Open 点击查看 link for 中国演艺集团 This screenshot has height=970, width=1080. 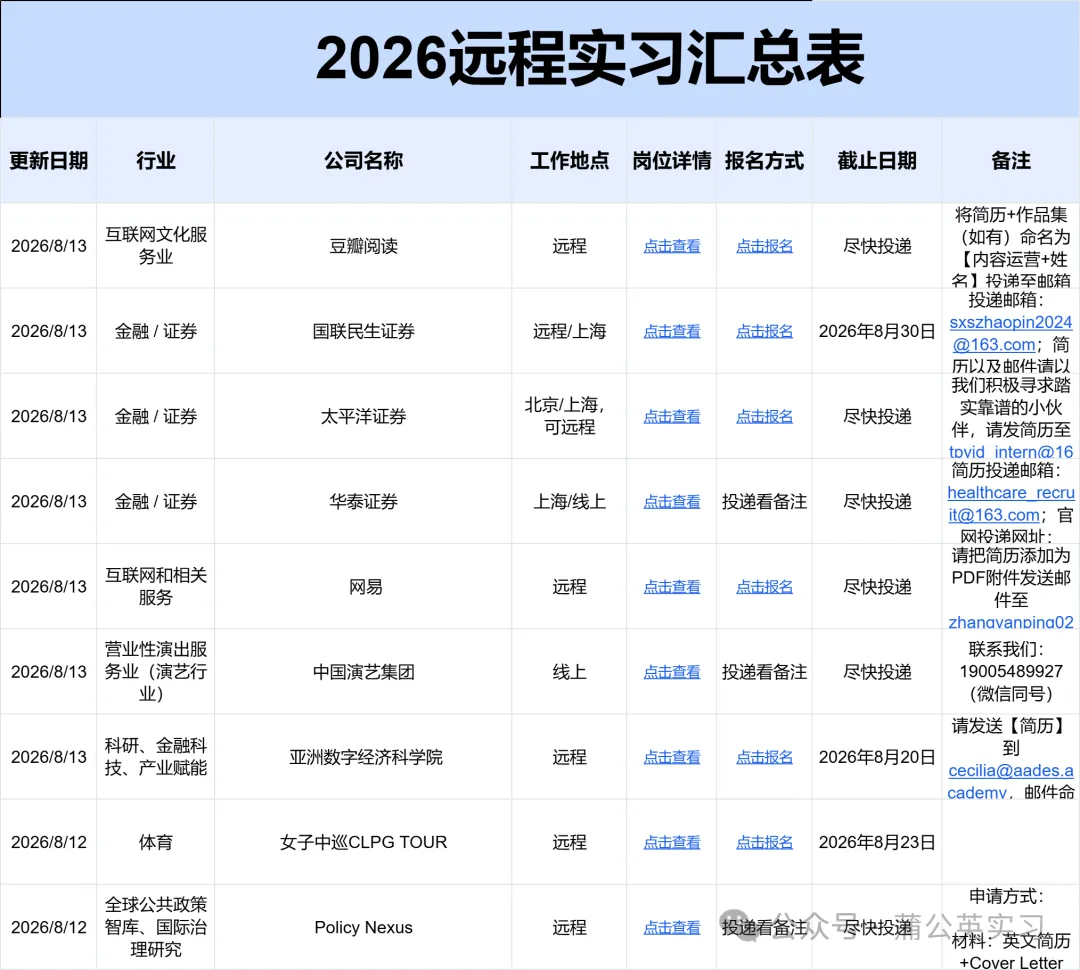[672, 672]
